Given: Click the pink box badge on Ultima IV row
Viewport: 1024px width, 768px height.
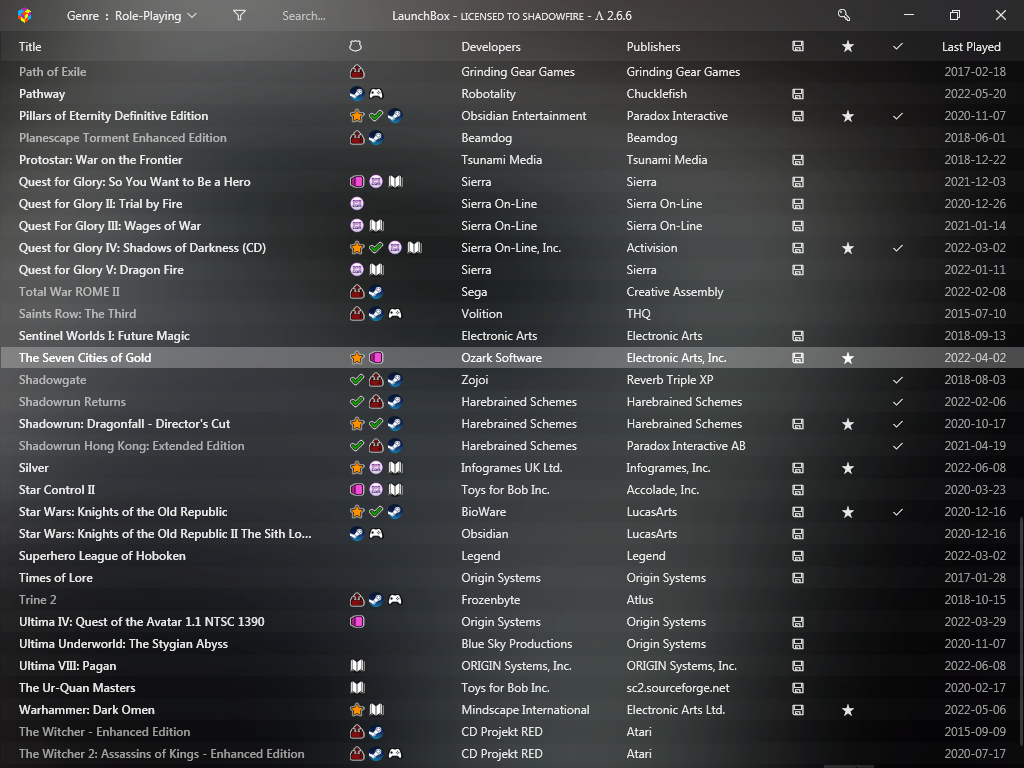Looking at the screenshot, I should 357,622.
